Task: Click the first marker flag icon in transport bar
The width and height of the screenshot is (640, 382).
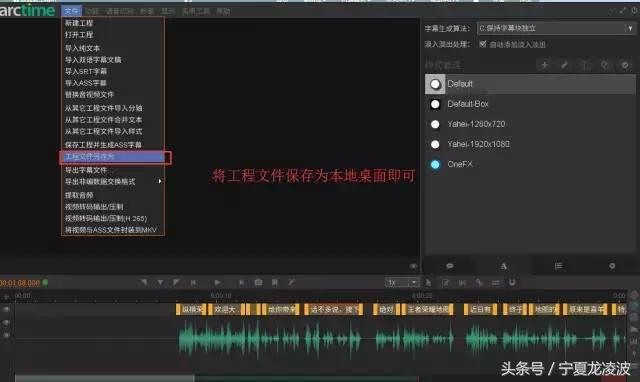Action: pos(143,282)
